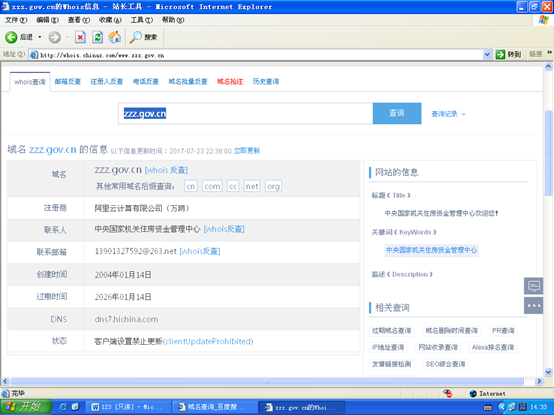Switch to the 历史查询 tab

click(266, 82)
